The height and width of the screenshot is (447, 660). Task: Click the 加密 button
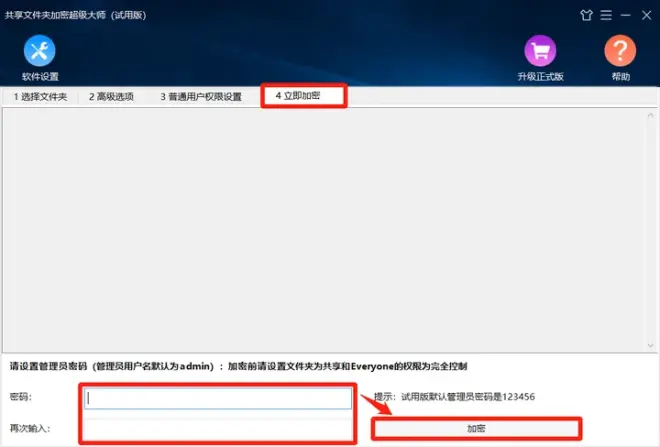[476, 429]
